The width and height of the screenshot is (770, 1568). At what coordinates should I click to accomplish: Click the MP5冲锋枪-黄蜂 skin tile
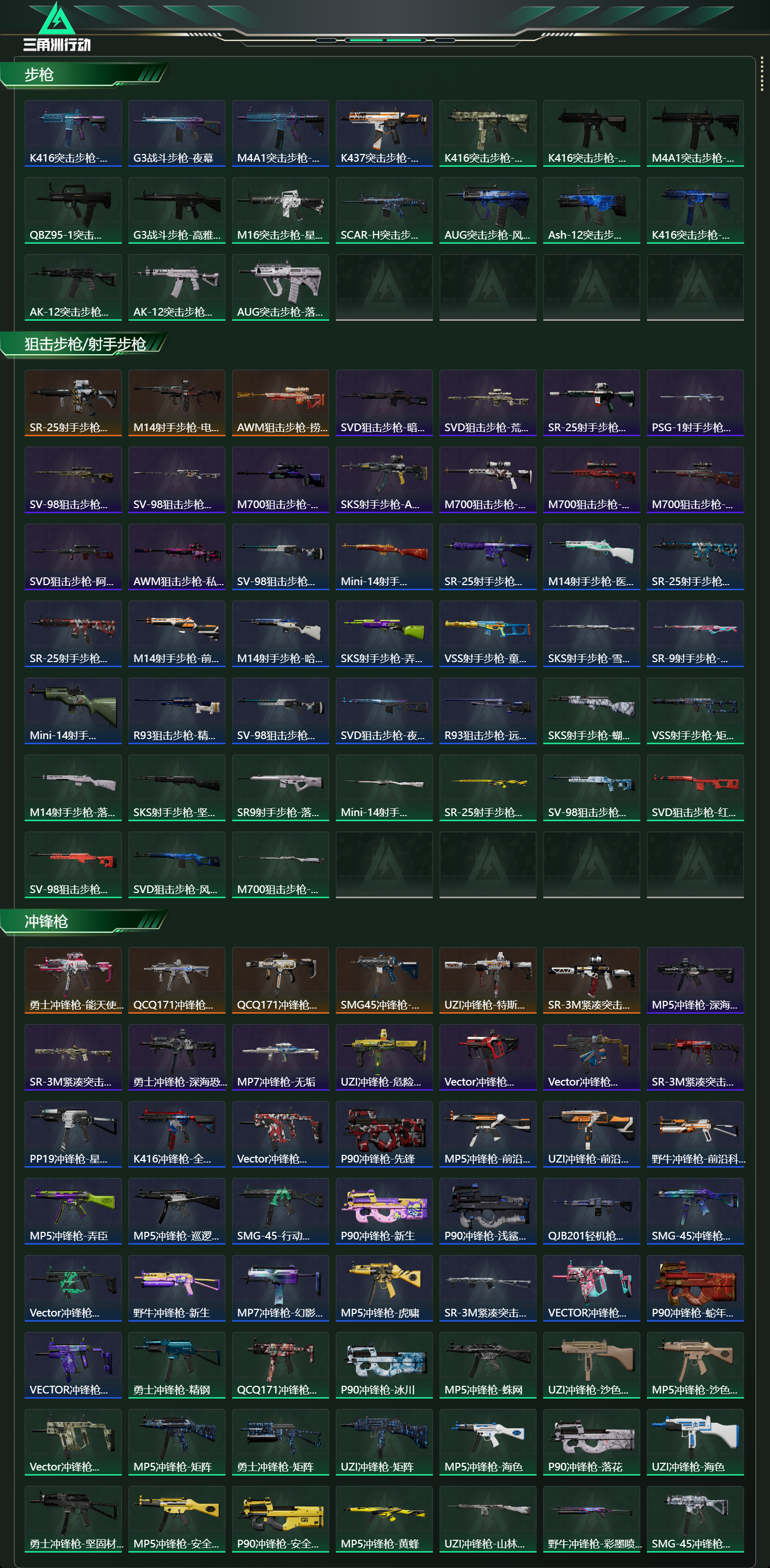click(x=384, y=1519)
